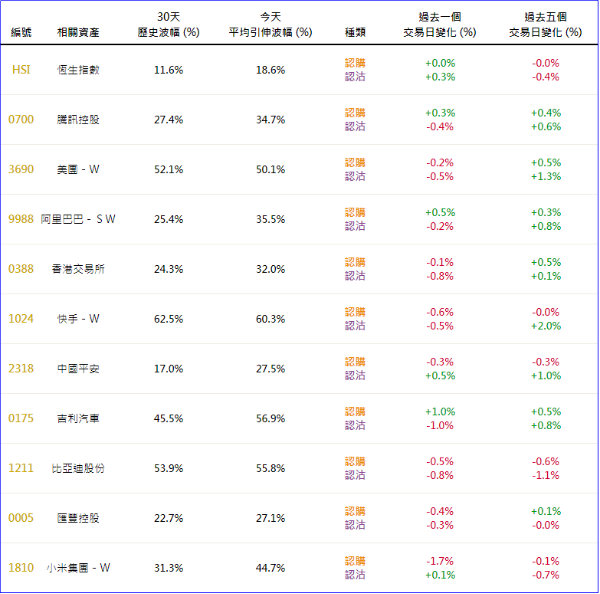This screenshot has width=600, height=594.
Task: Click 1024 implied volatility 60.3%
Action: 271,319
